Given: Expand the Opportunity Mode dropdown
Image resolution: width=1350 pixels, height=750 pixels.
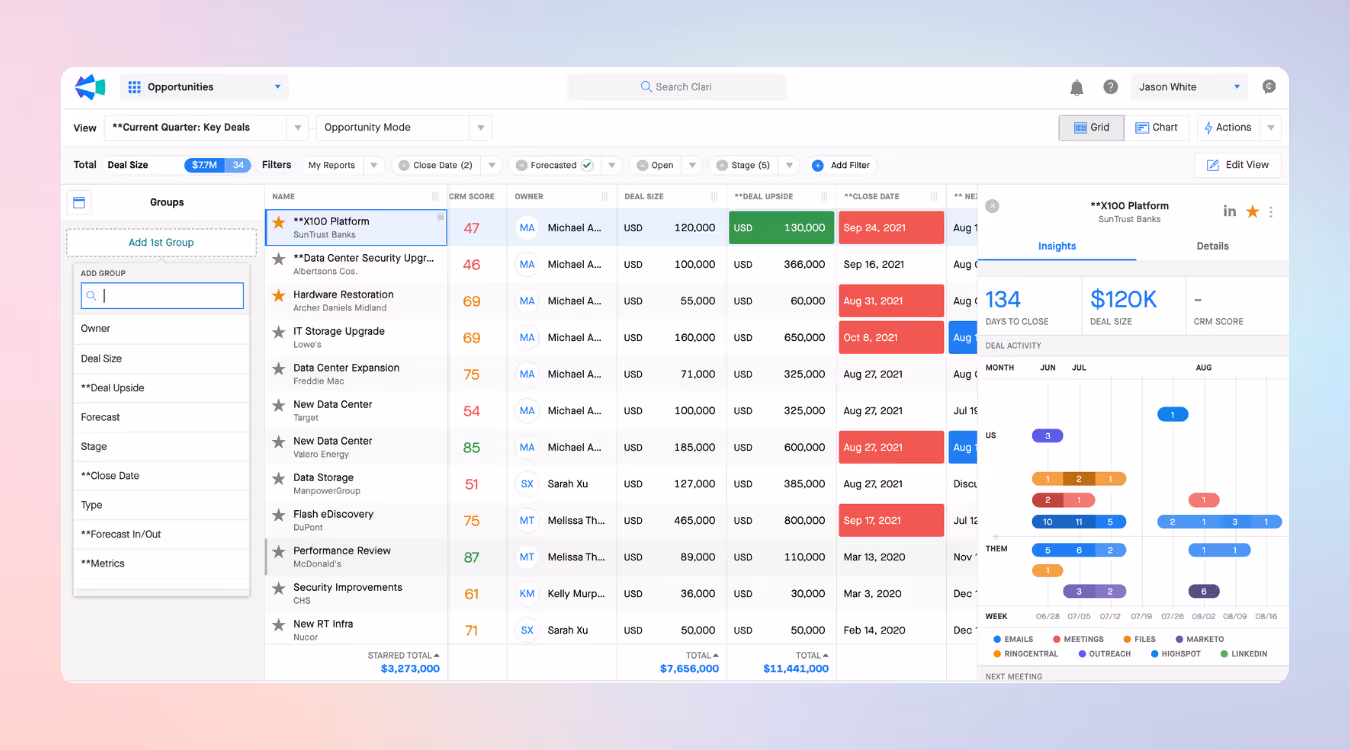Looking at the screenshot, I should pyautogui.click(x=481, y=128).
